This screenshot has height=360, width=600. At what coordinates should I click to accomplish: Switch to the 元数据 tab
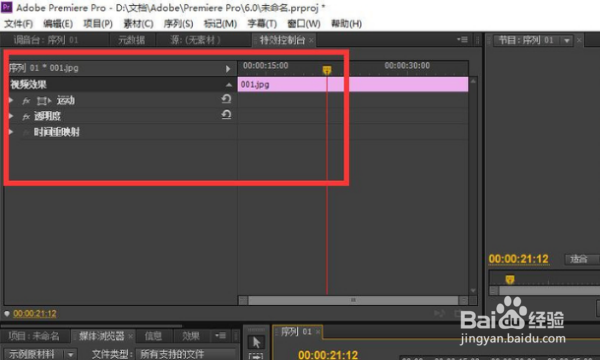pos(132,40)
